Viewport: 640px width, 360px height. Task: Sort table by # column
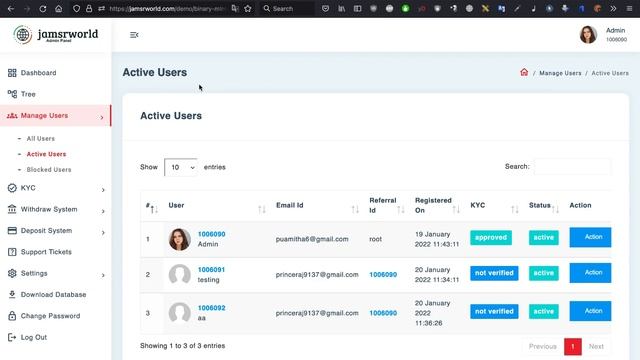[152, 206]
